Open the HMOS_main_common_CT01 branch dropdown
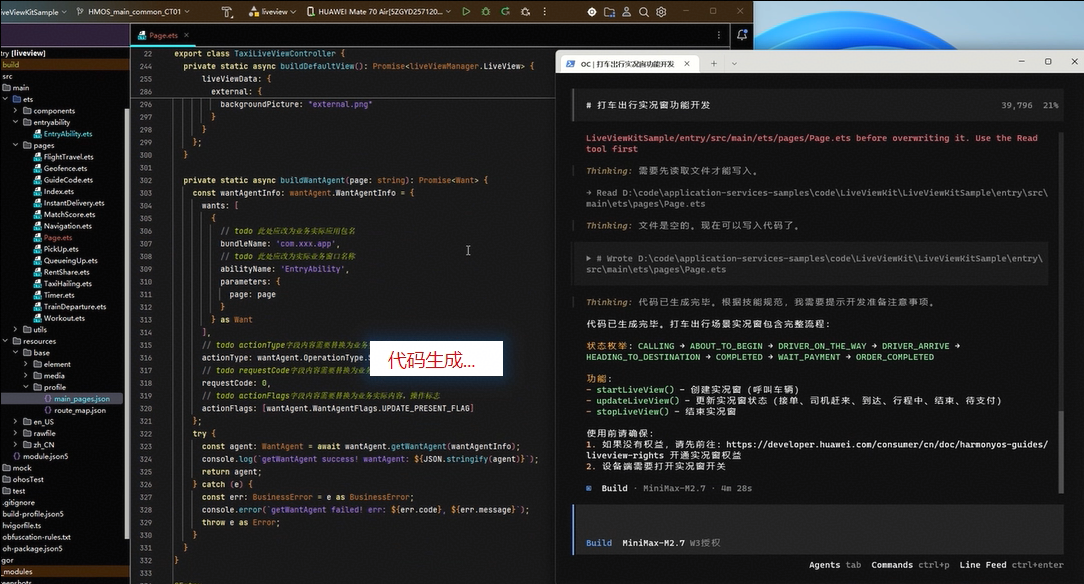The image size is (1084, 584). point(133,12)
